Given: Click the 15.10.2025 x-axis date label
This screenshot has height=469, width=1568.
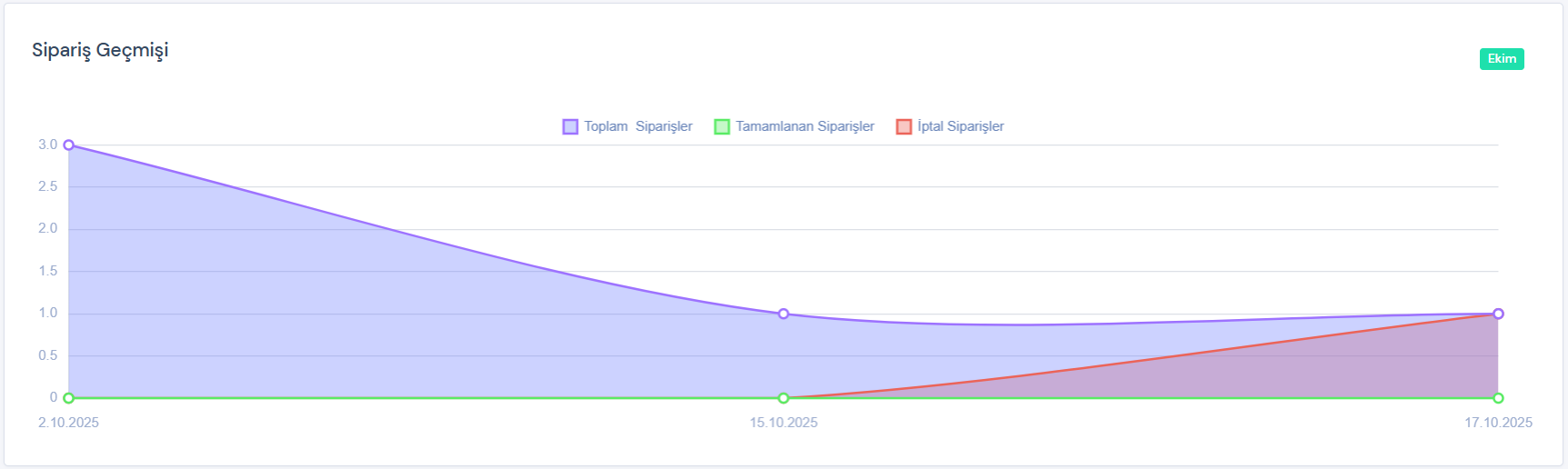Looking at the screenshot, I should [x=784, y=423].
